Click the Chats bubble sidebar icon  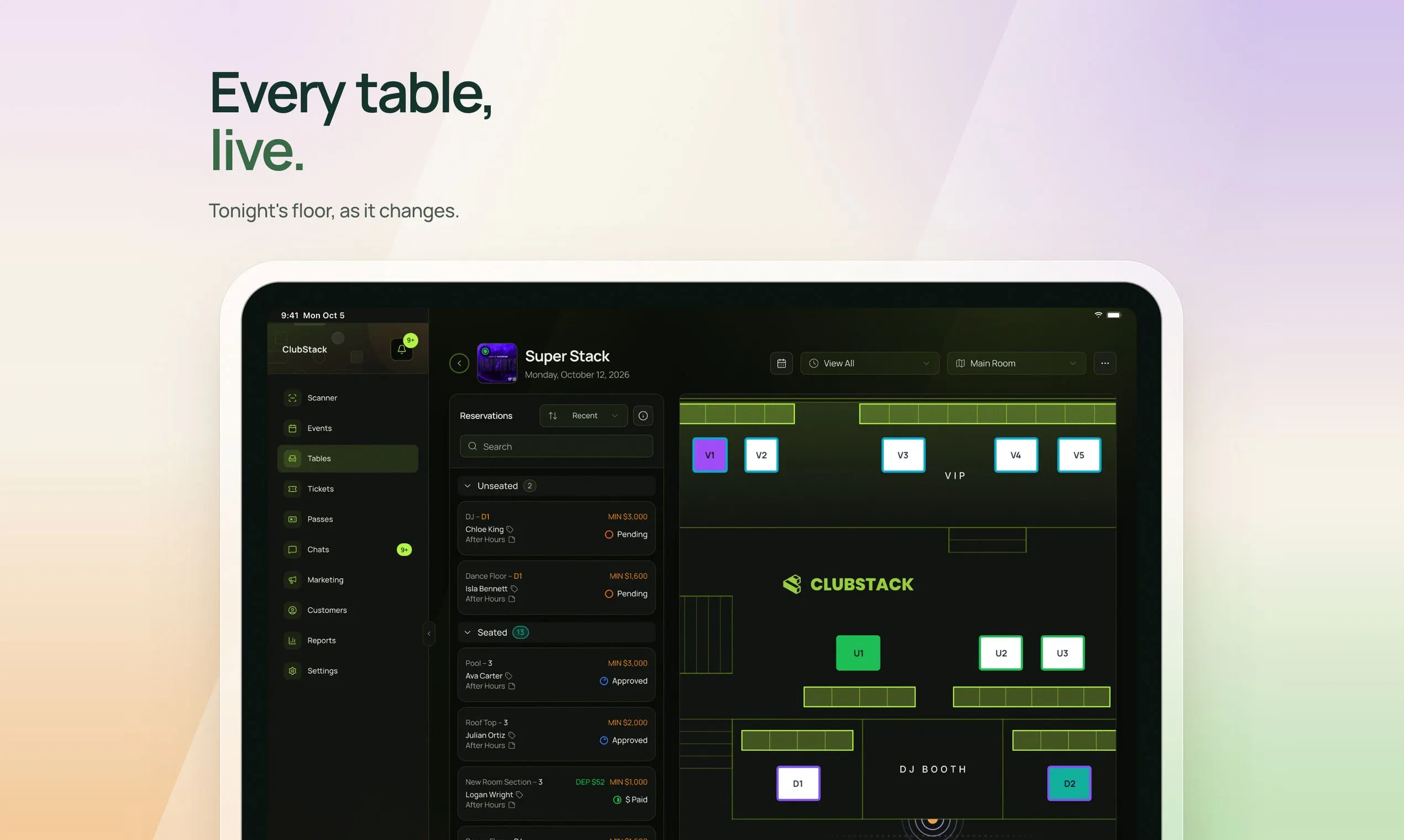[292, 550]
